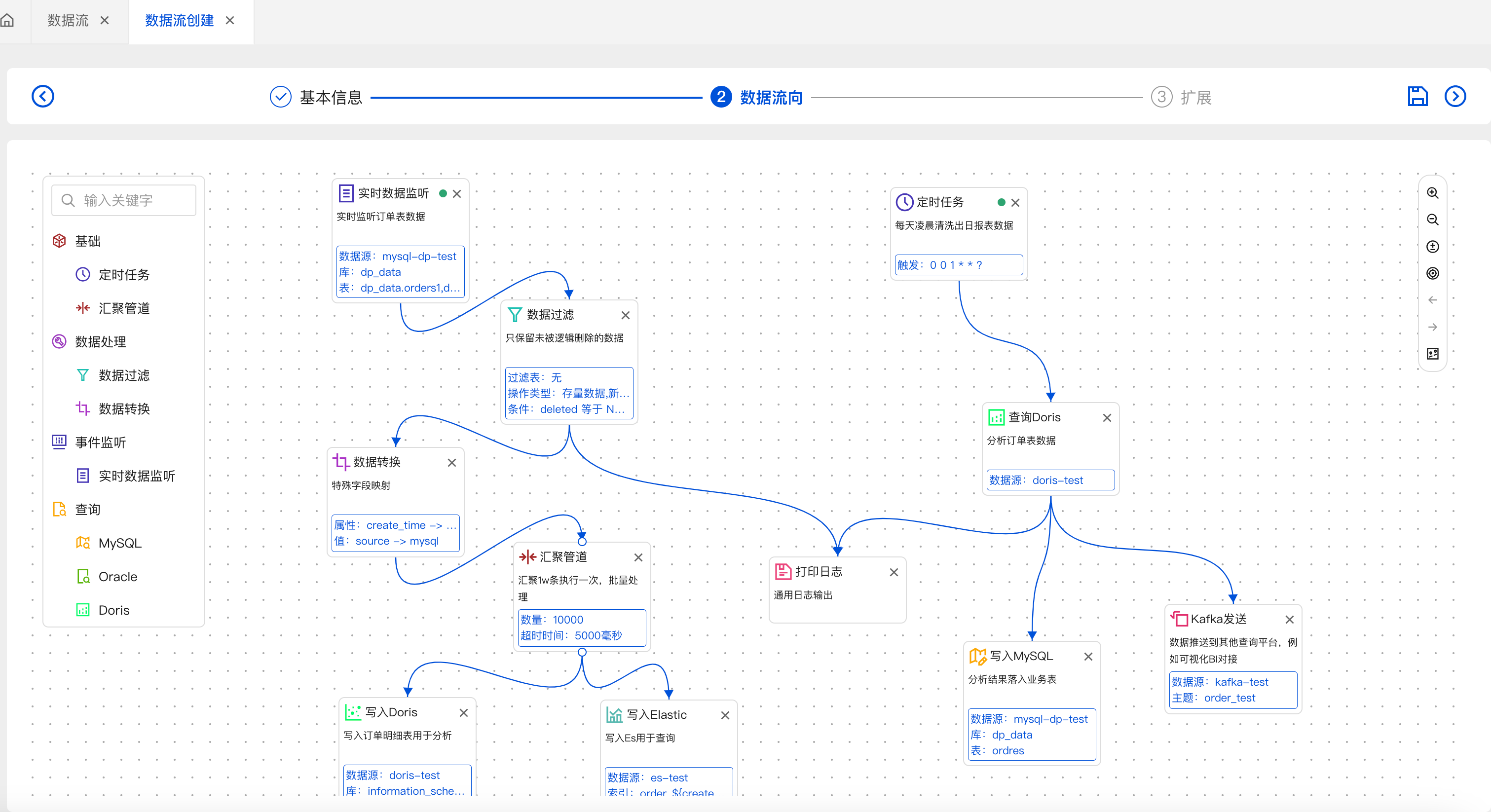Click the home icon in the tab bar
Viewport: 1491px width, 812px height.
point(8,20)
